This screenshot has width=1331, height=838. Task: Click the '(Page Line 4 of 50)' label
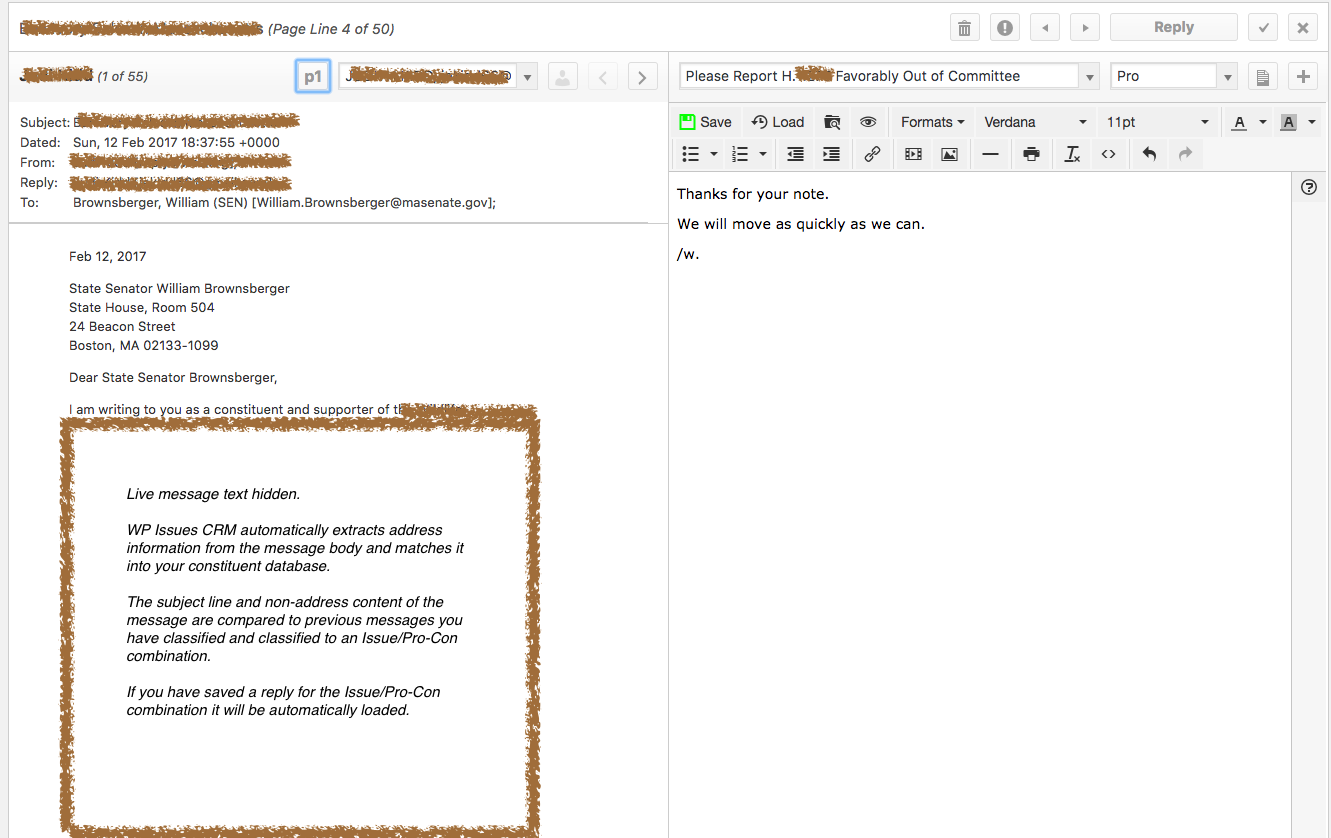click(331, 29)
